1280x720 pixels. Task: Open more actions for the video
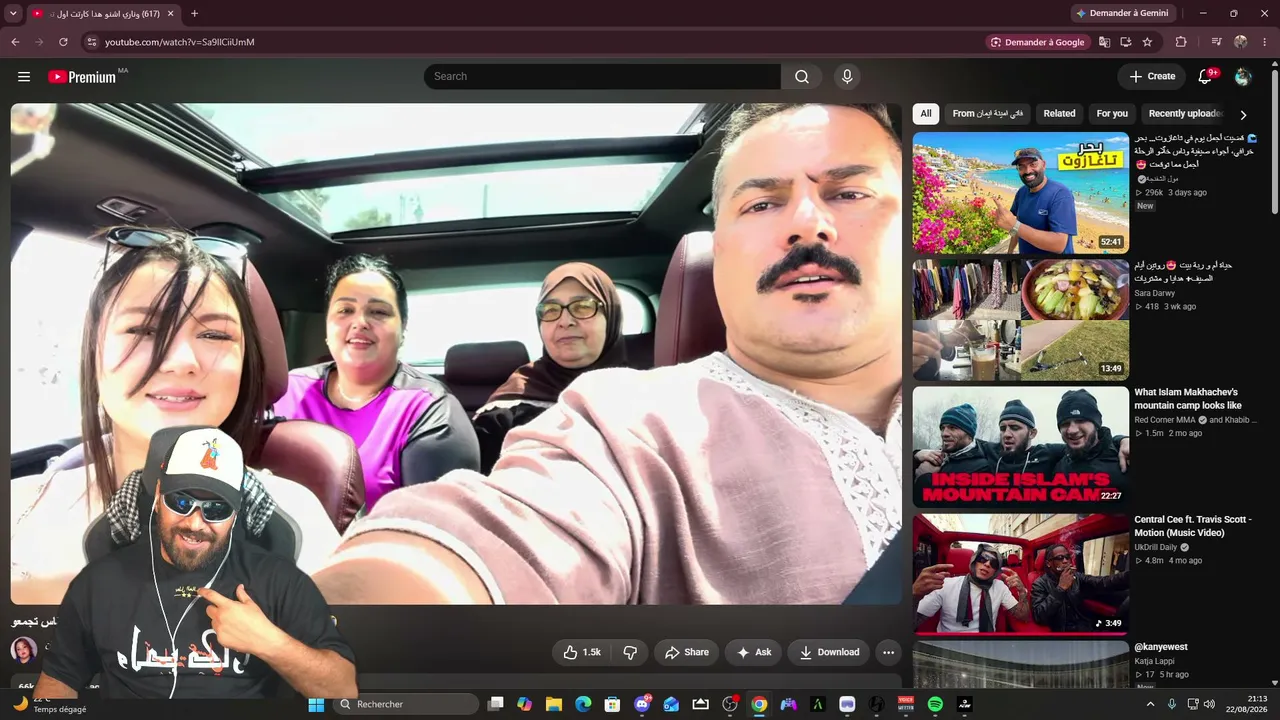pos(888,652)
